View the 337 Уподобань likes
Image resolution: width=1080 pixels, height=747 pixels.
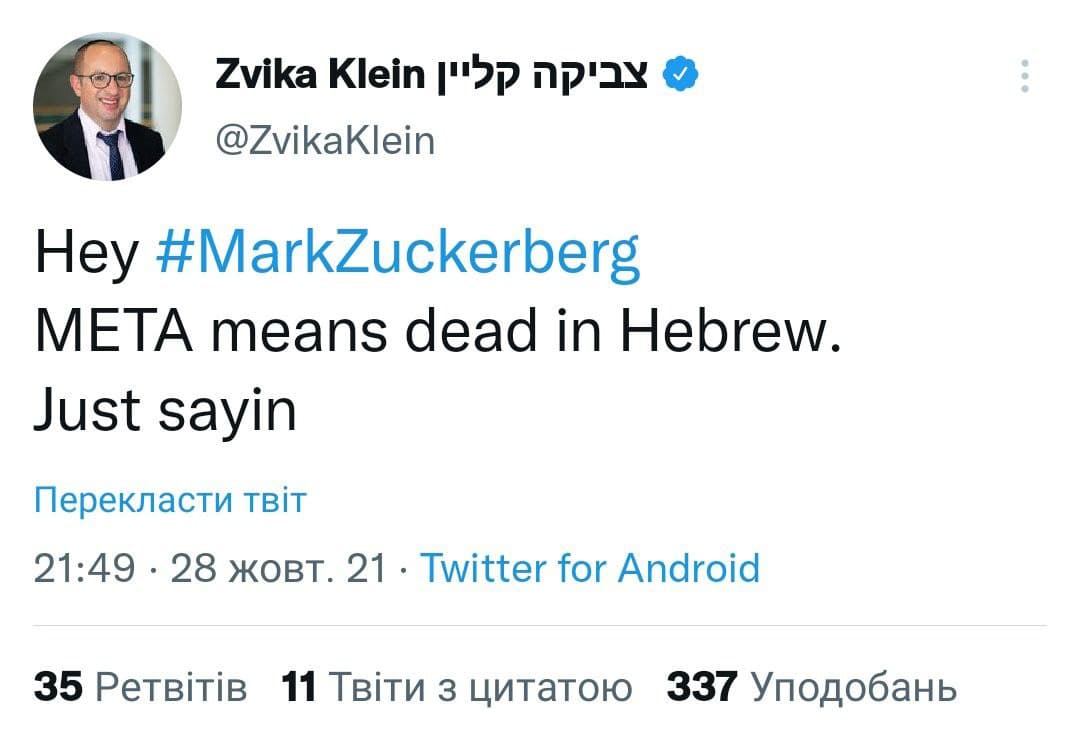812,687
